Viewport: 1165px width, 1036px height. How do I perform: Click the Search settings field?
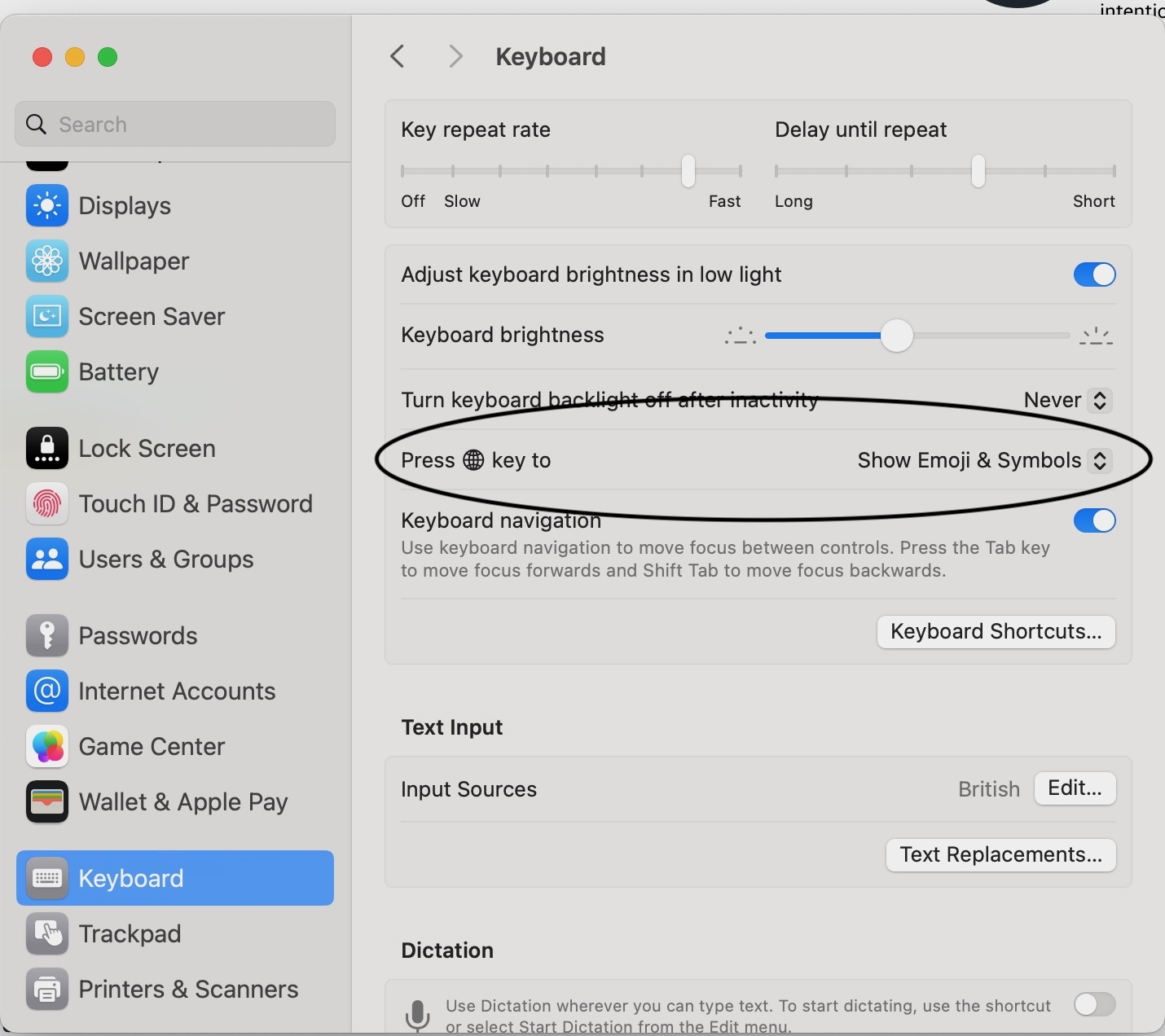pos(175,124)
